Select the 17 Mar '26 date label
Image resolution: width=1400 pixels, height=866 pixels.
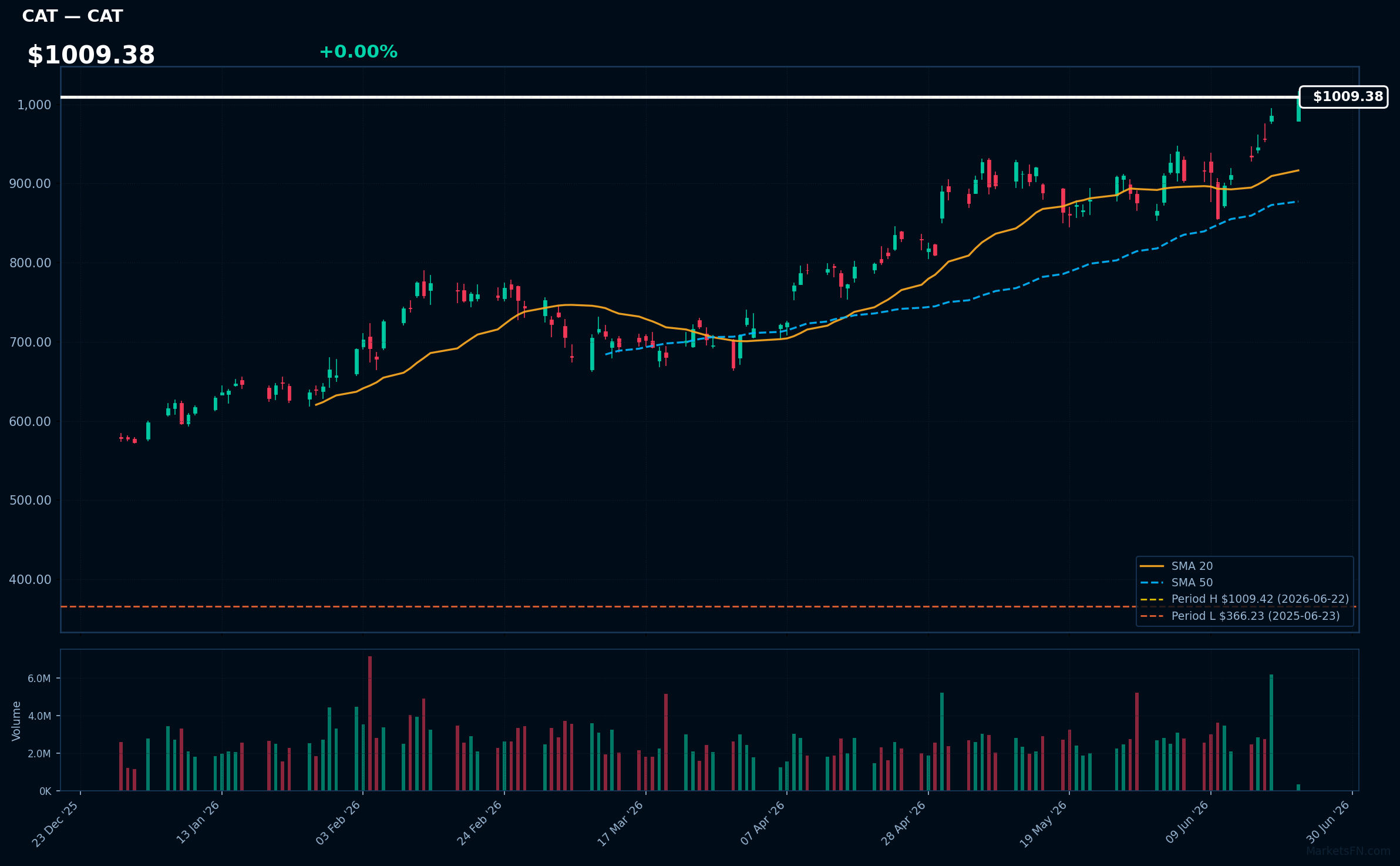tap(621, 824)
